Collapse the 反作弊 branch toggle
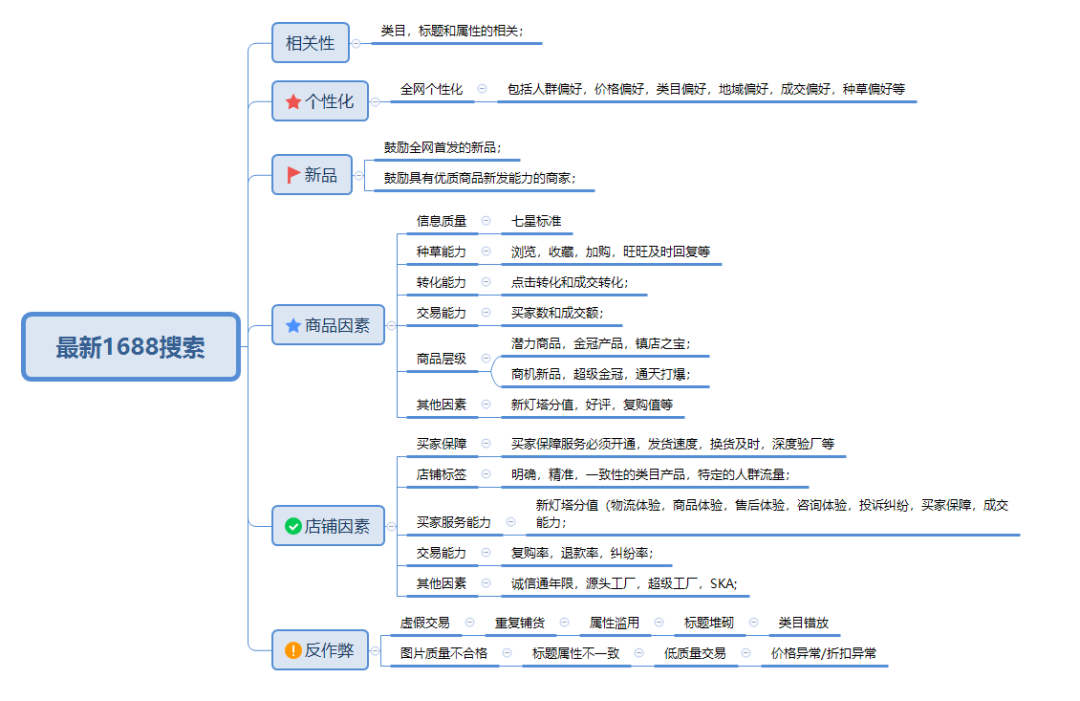The image size is (1080, 701). coord(375,651)
